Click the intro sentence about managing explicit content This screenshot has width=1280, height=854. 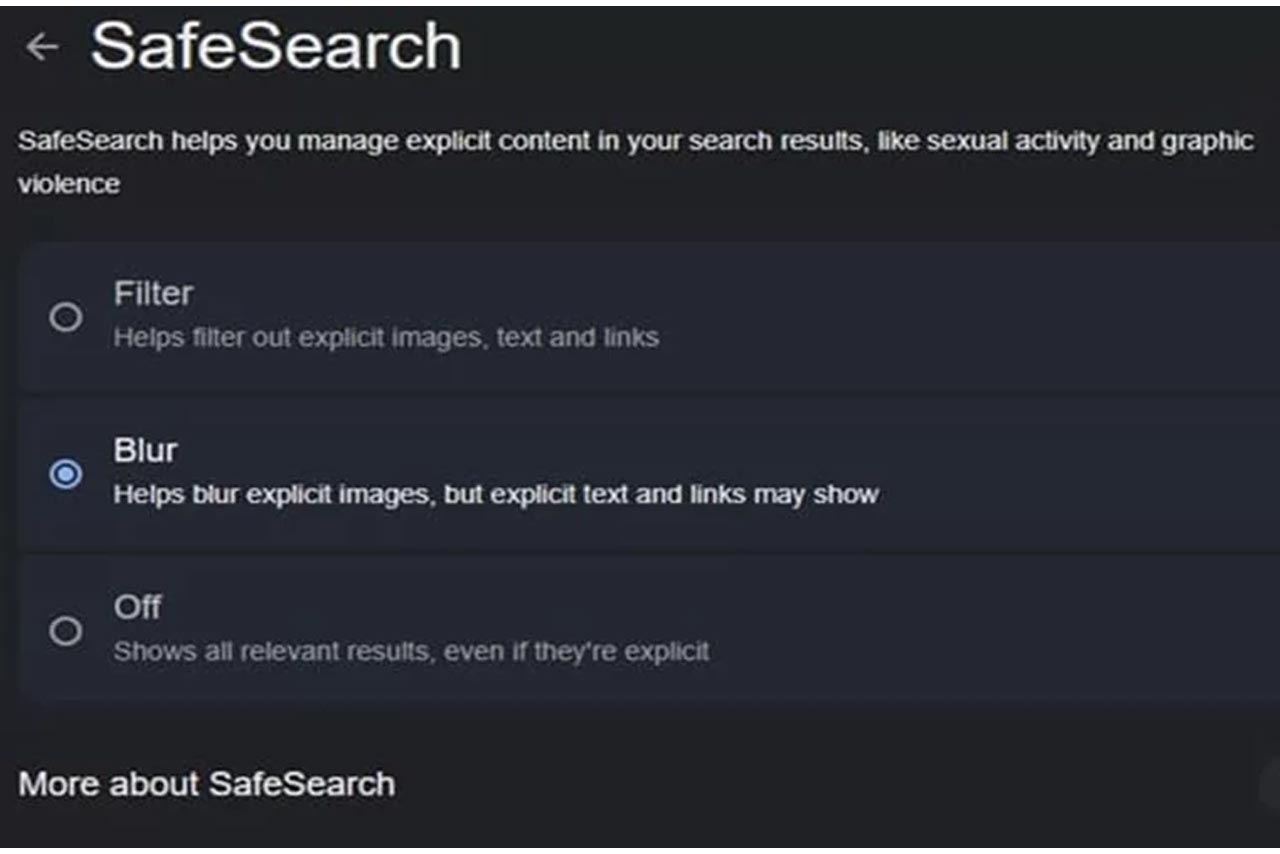click(636, 162)
